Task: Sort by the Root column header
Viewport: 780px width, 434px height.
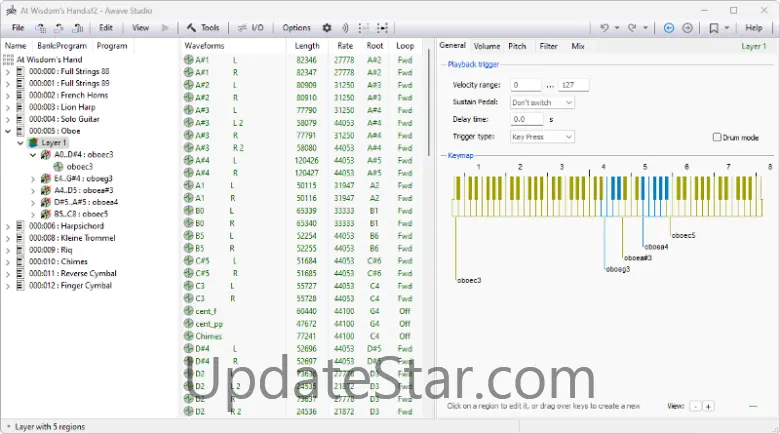Action: click(x=375, y=46)
